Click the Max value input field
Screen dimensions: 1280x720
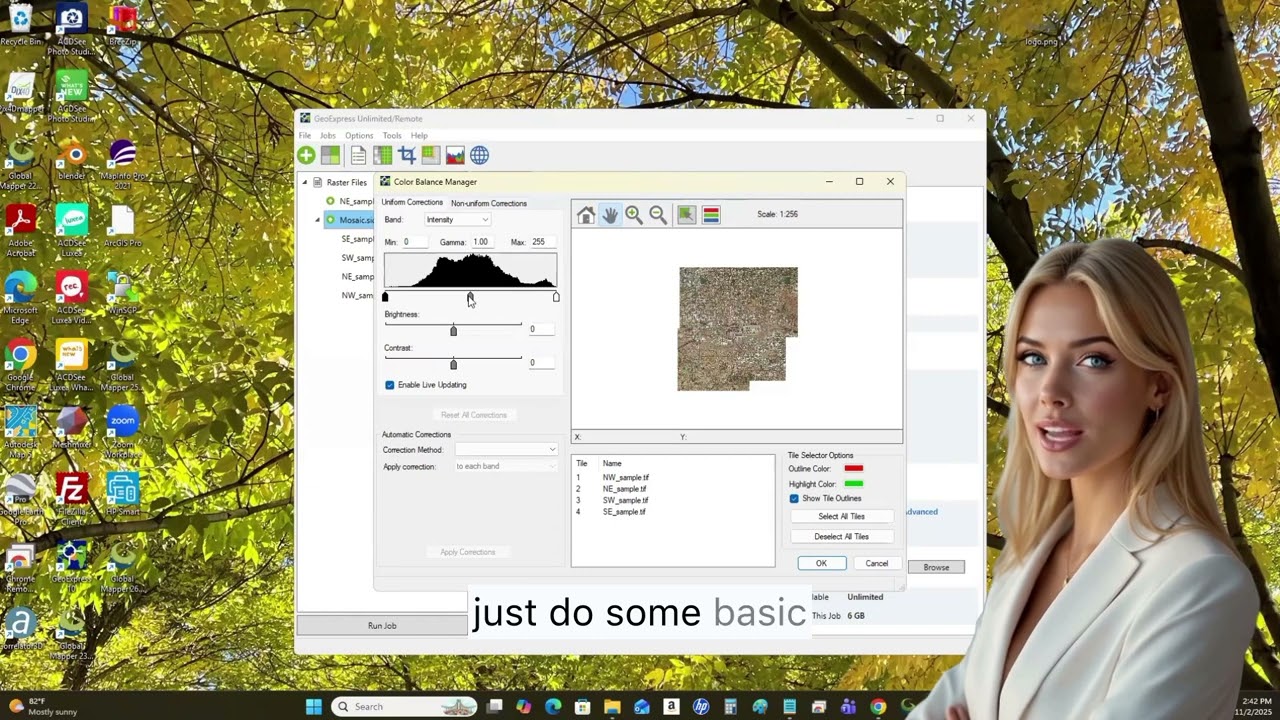point(543,242)
